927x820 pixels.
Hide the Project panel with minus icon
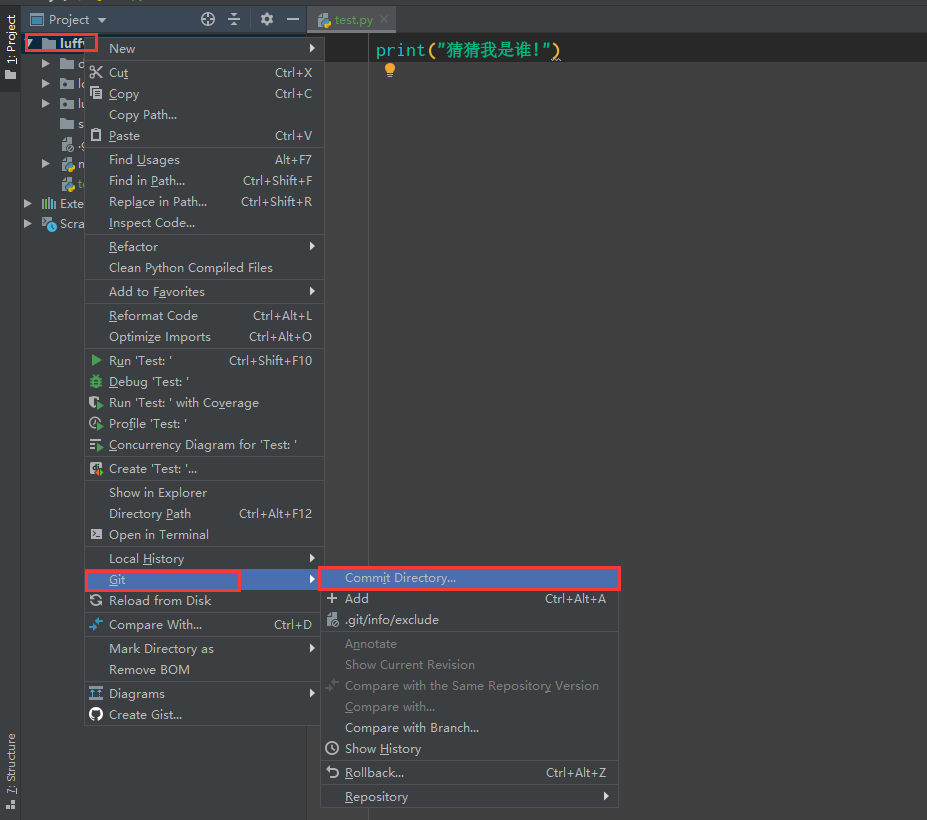293,19
